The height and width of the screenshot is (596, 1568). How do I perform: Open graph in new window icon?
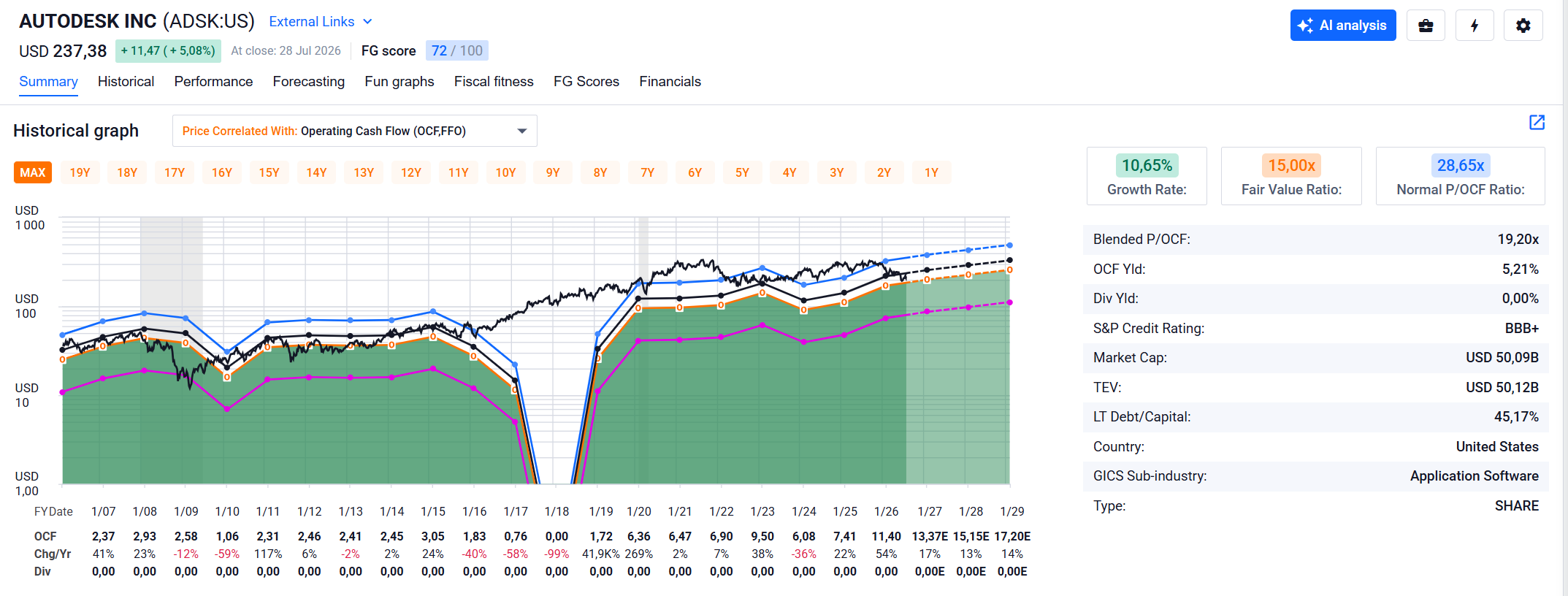tap(1537, 122)
